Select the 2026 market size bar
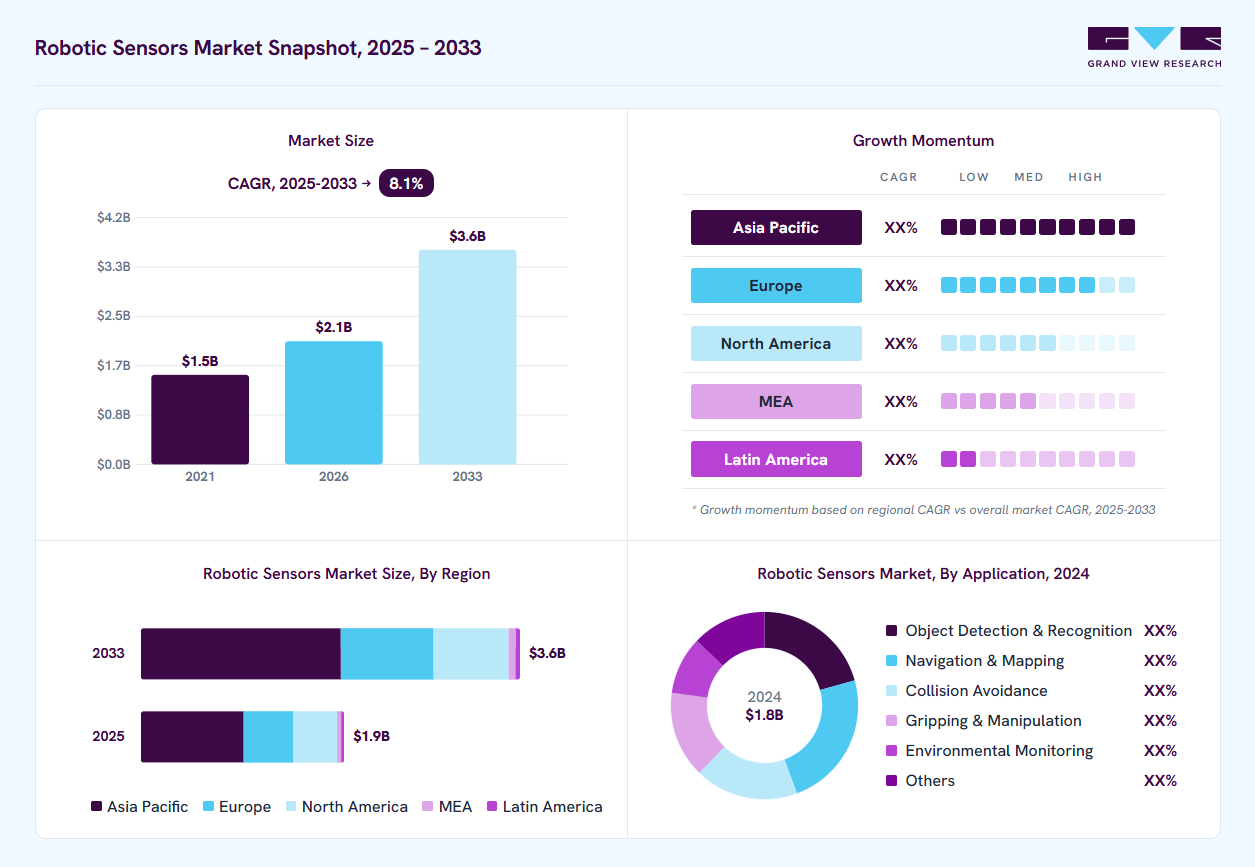The width and height of the screenshot is (1255, 867). click(334, 402)
